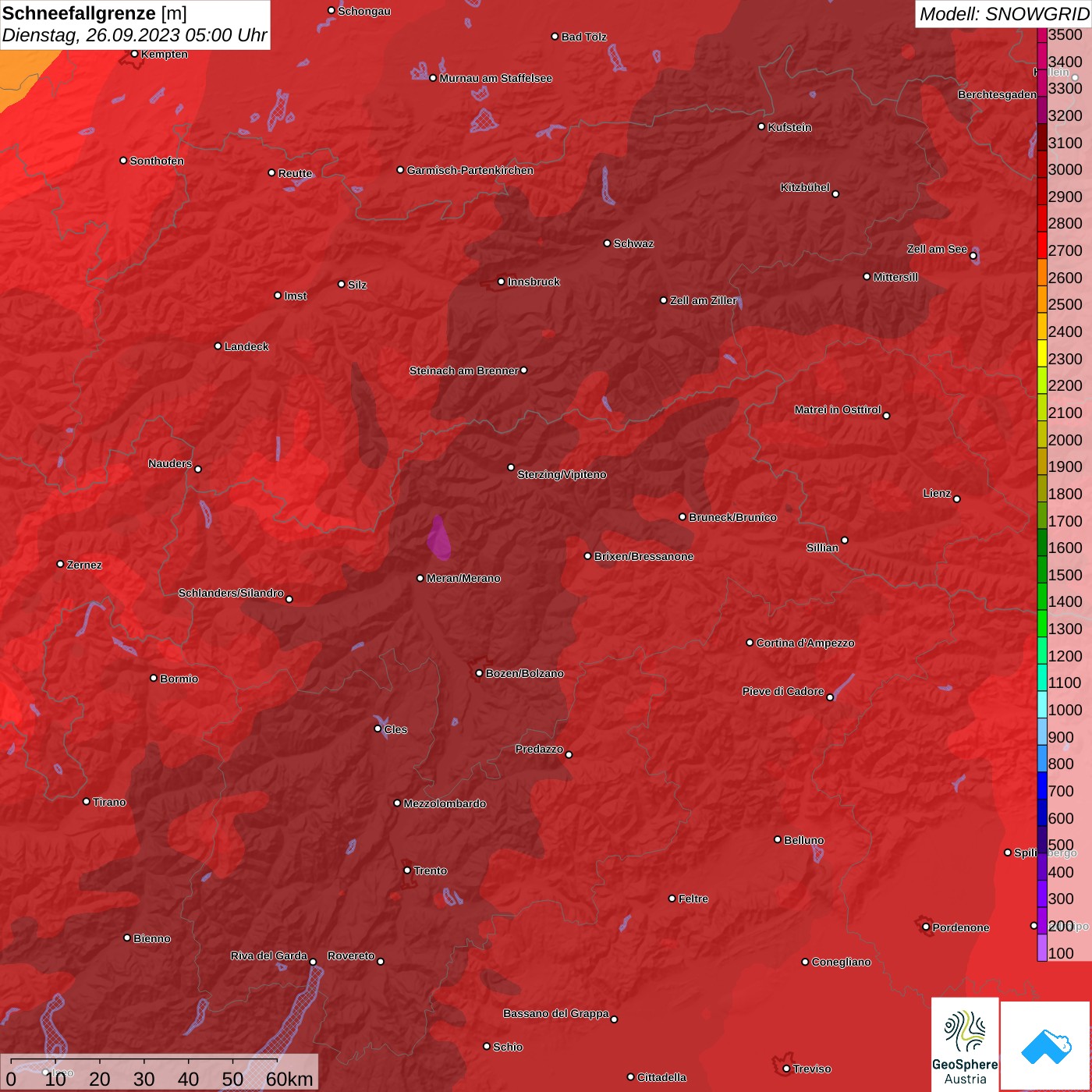Image resolution: width=1092 pixels, height=1092 pixels.
Task: Click the Bassano del Grappa label
Action: coord(556,1013)
